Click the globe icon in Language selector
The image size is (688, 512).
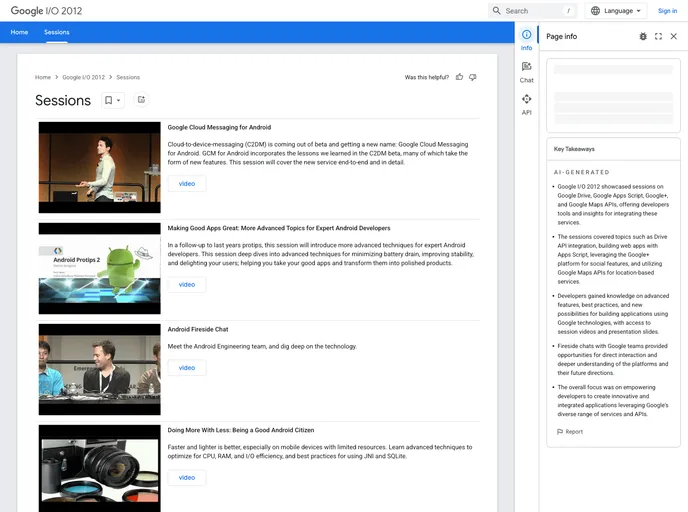coord(595,11)
